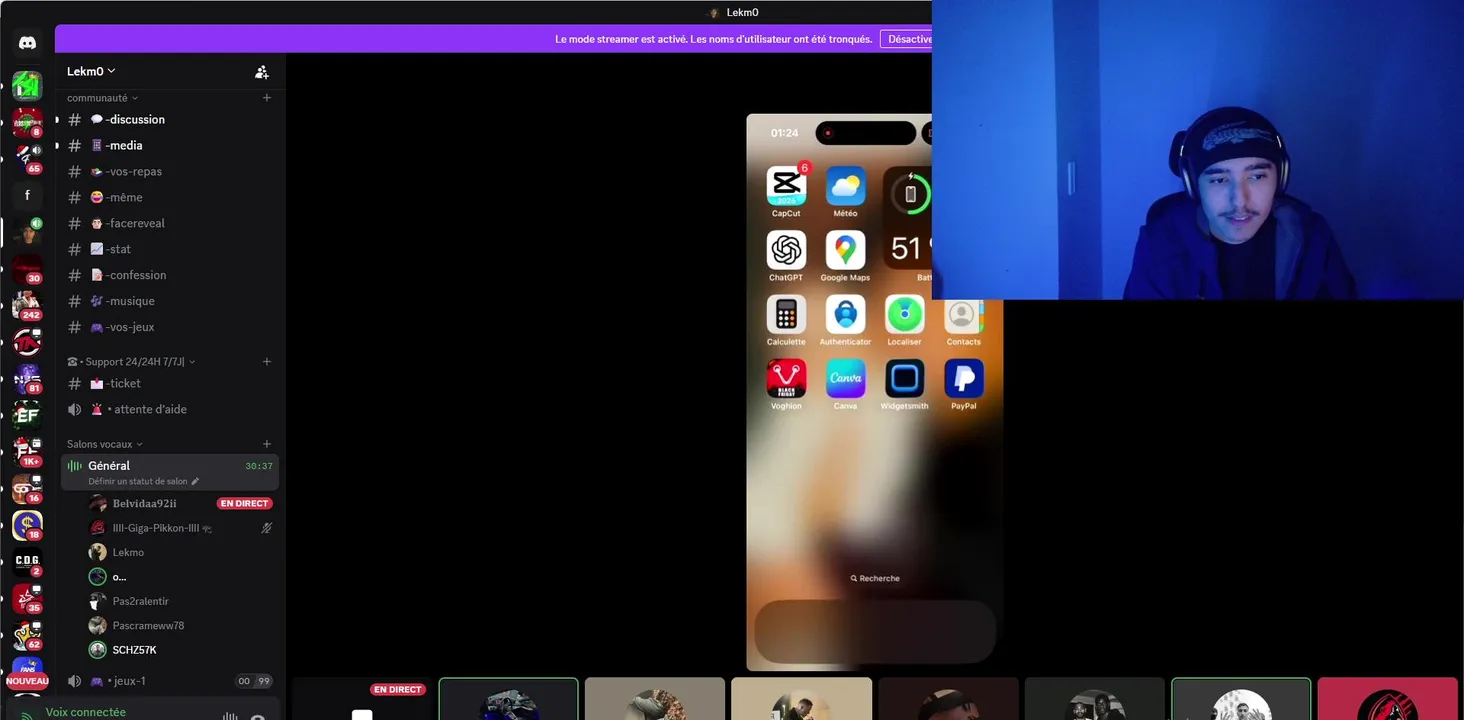Collapse the communauté channel category
The image size is (1464, 720).
(102, 98)
